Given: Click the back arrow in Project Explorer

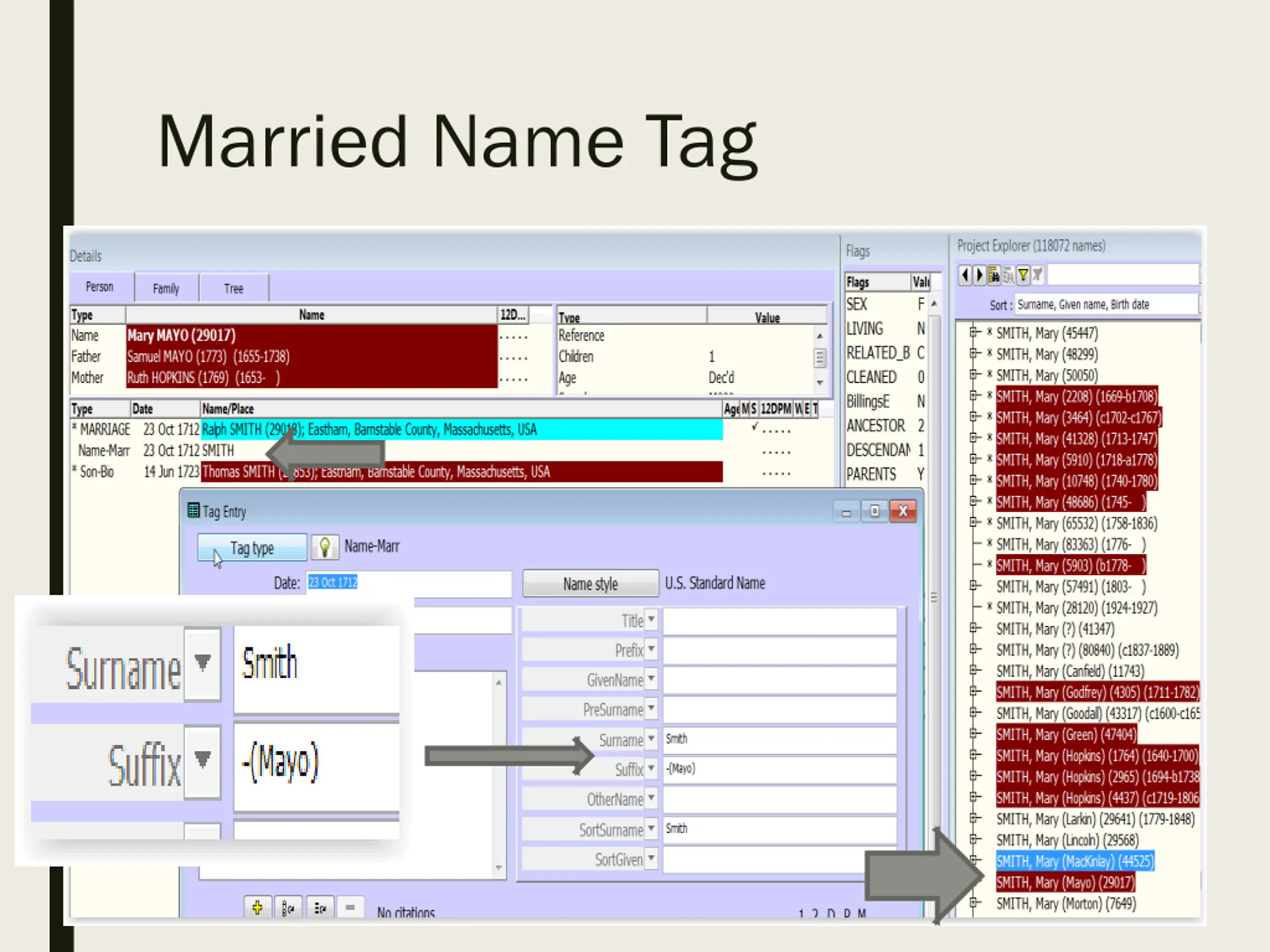Looking at the screenshot, I should pos(964,276).
